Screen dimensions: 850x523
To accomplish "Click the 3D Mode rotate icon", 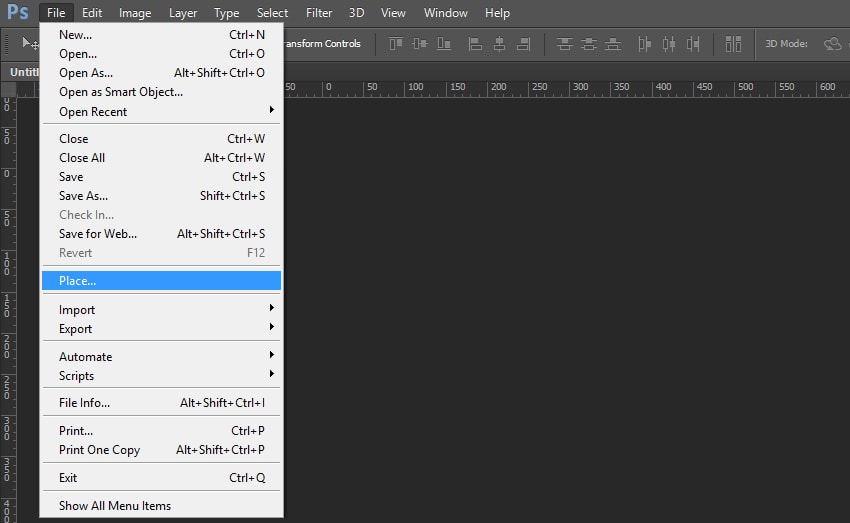I will pos(832,44).
